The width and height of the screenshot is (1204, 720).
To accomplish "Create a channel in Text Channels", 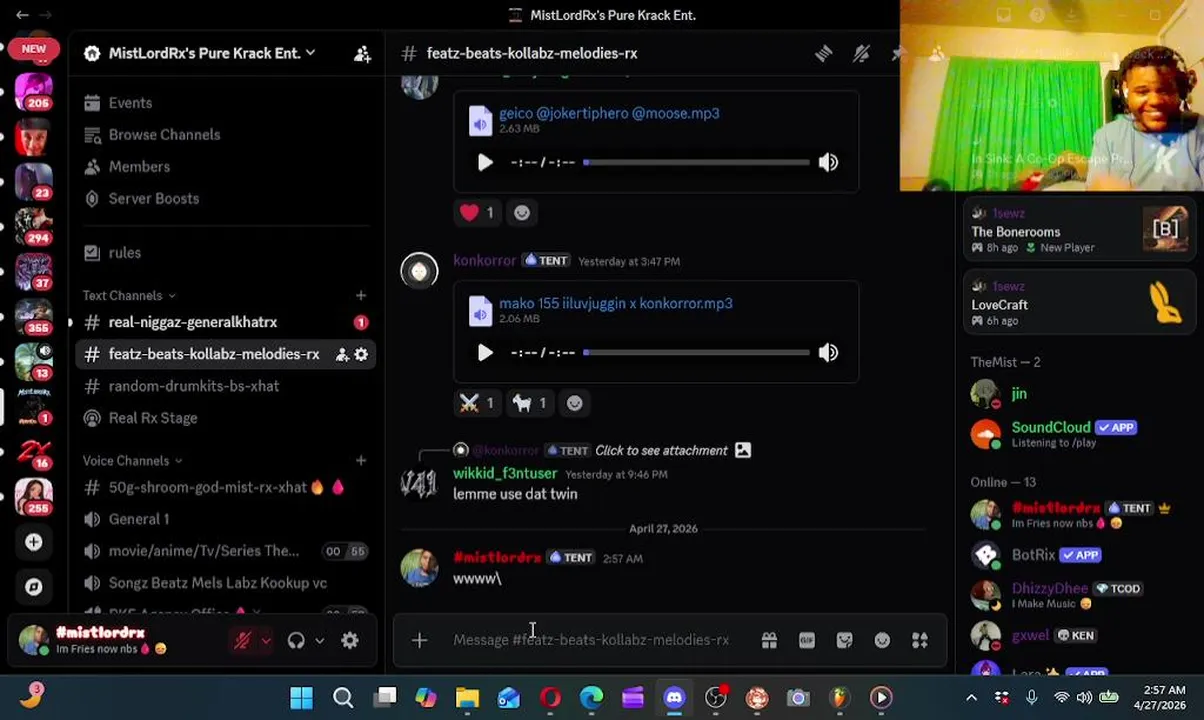I will click(x=361, y=295).
